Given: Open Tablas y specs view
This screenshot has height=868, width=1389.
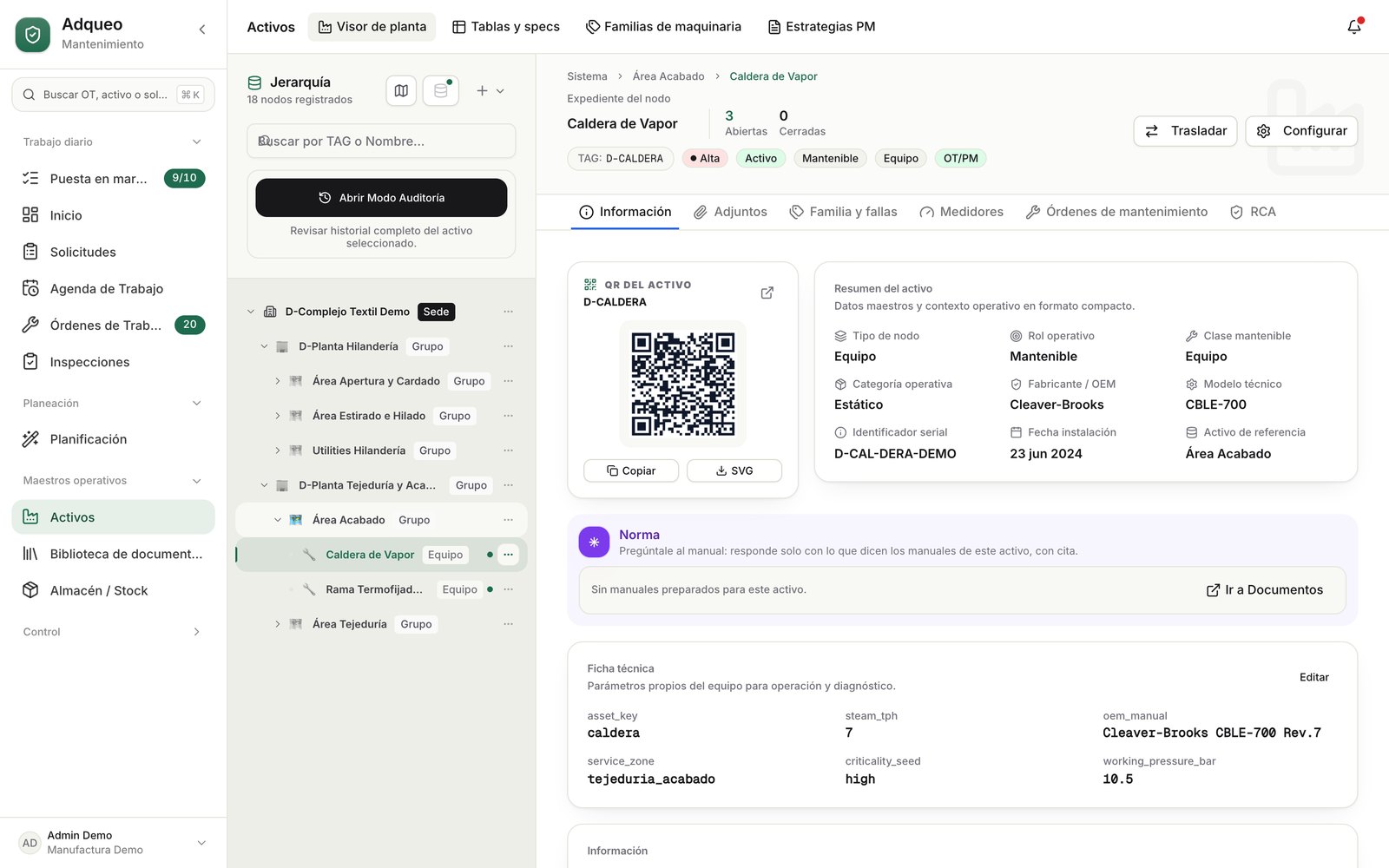Looking at the screenshot, I should click(x=506, y=27).
